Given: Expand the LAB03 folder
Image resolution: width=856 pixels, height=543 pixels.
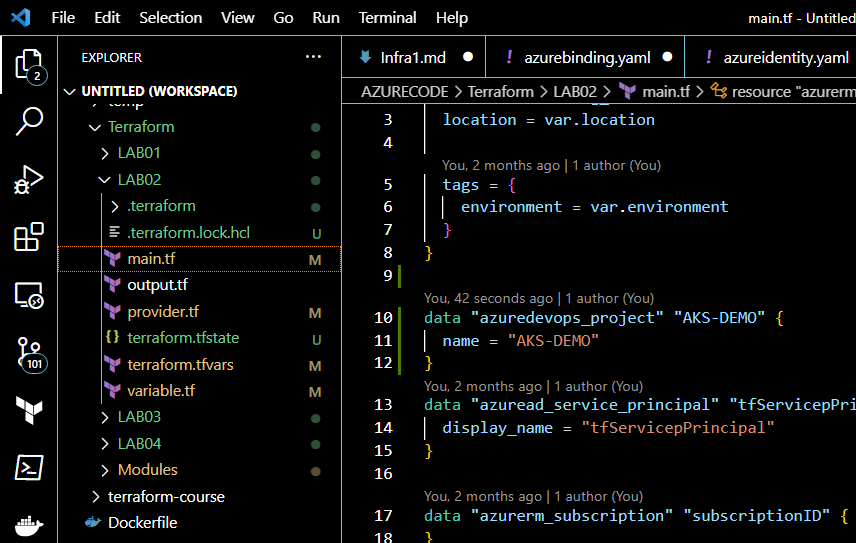Looking at the screenshot, I should click(105, 417).
